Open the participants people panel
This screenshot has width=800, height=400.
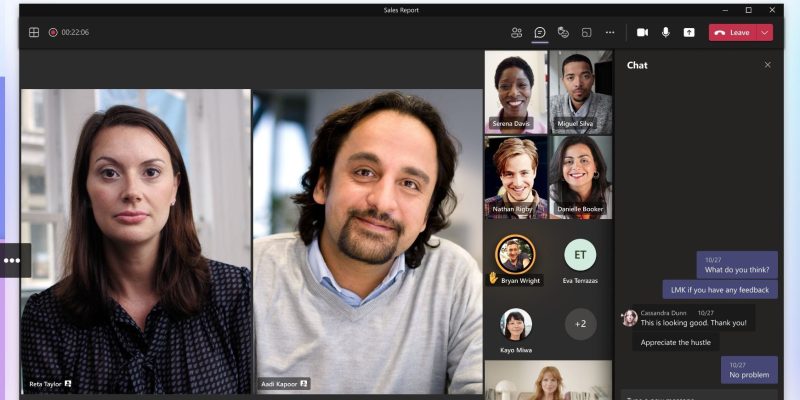pyautogui.click(x=516, y=32)
